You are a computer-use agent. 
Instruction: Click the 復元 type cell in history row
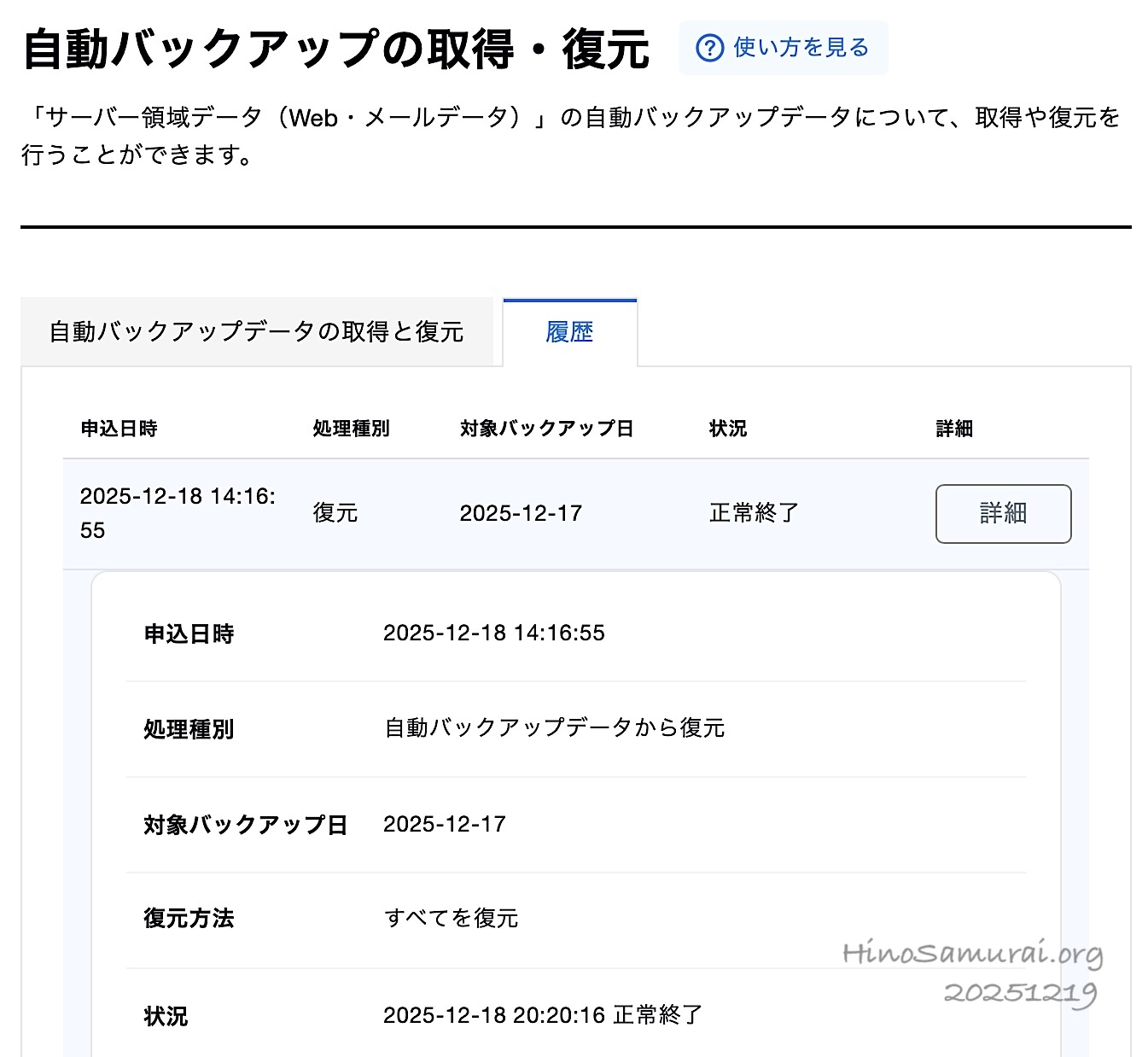pos(335,513)
